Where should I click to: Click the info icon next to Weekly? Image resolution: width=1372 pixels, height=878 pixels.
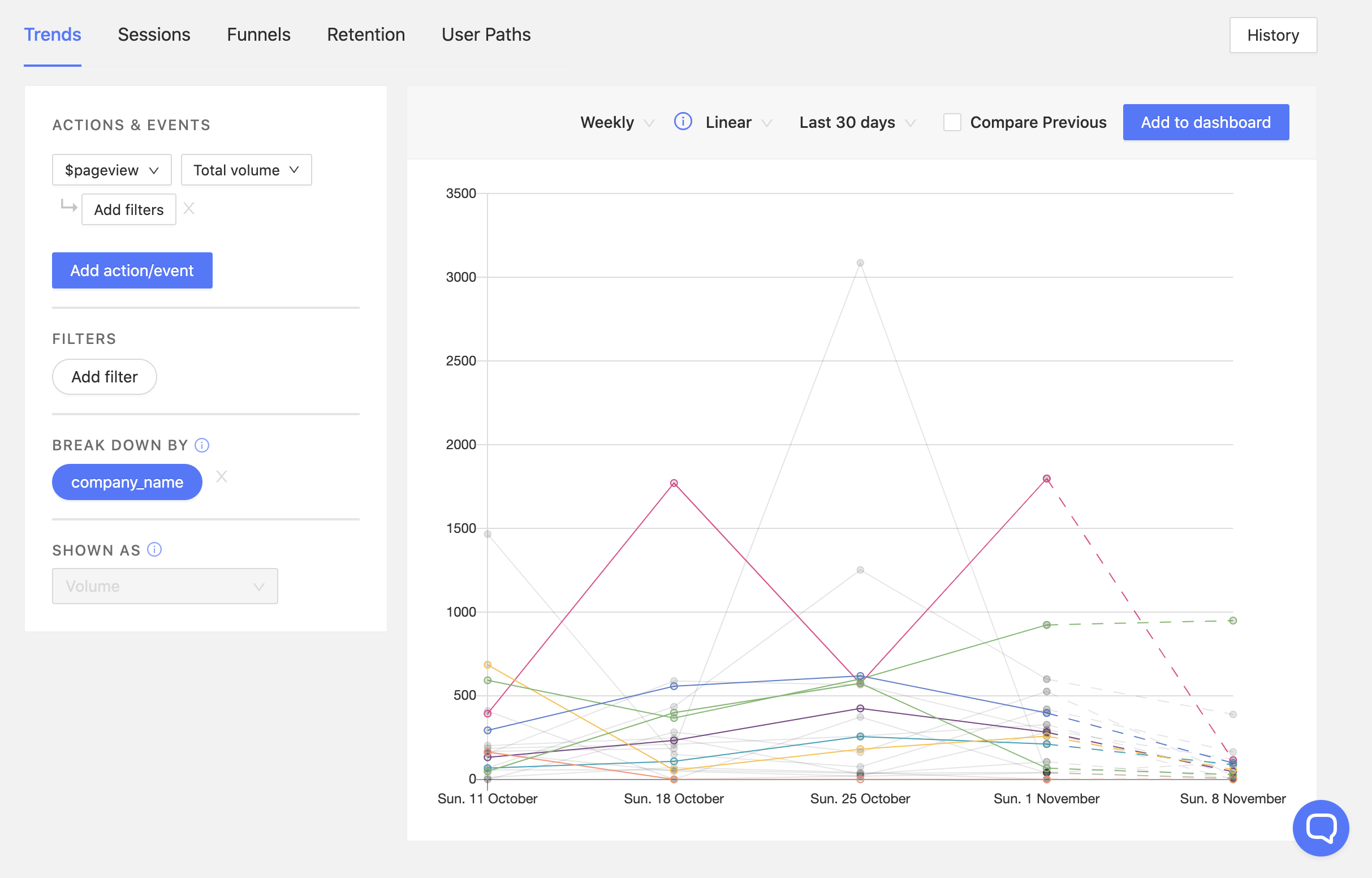[683, 122]
